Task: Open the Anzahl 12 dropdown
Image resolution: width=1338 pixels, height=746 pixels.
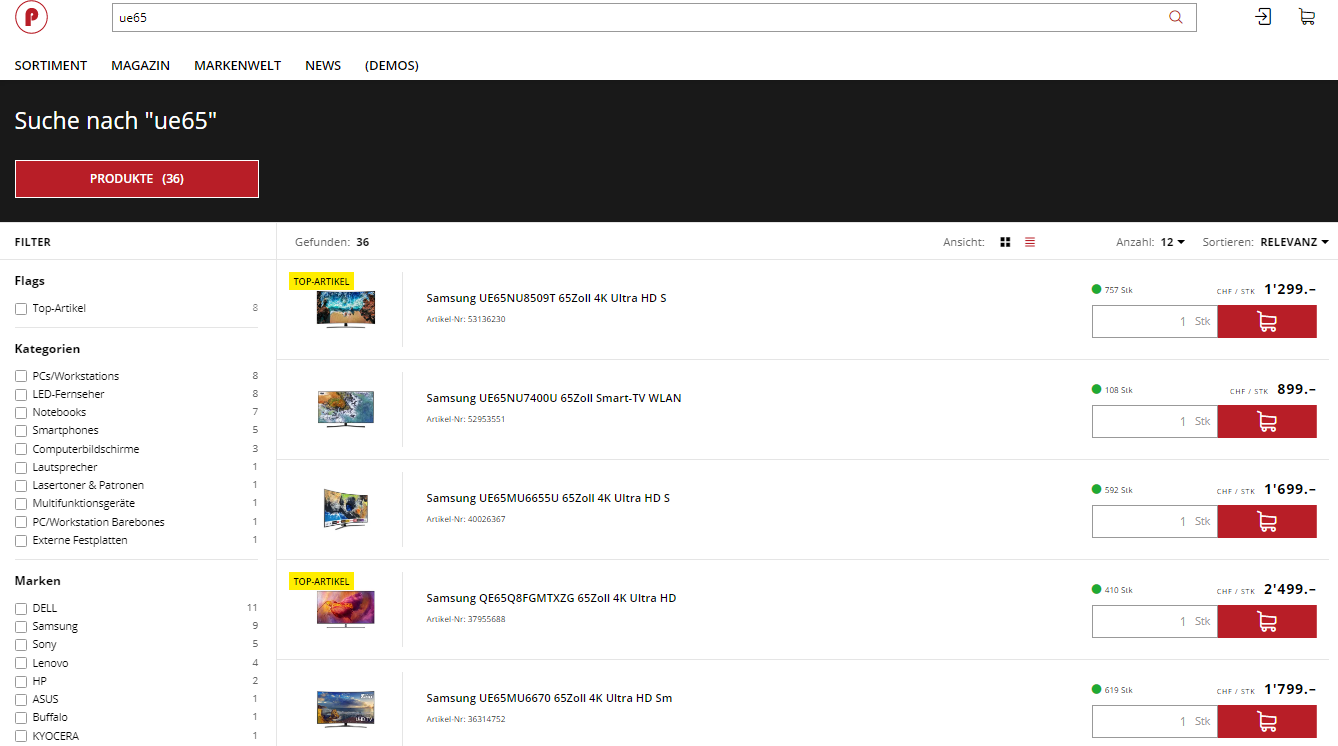Action: (x=1171, y=242)
